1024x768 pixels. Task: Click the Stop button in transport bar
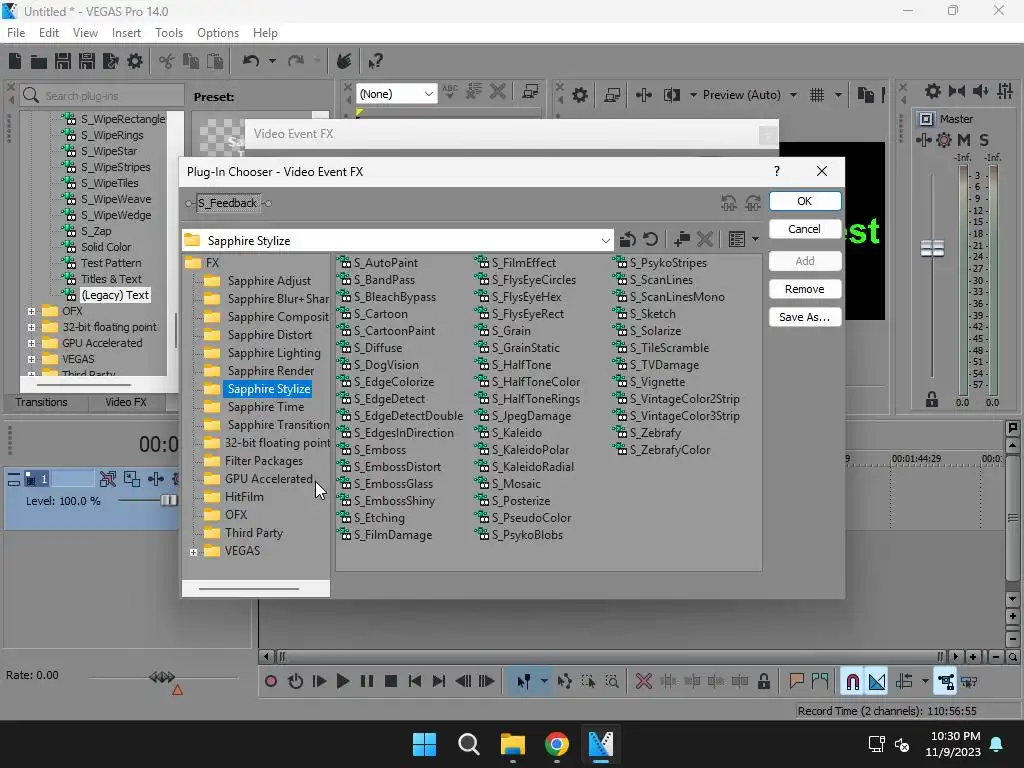pyautogui.click(x=391, y=682)
